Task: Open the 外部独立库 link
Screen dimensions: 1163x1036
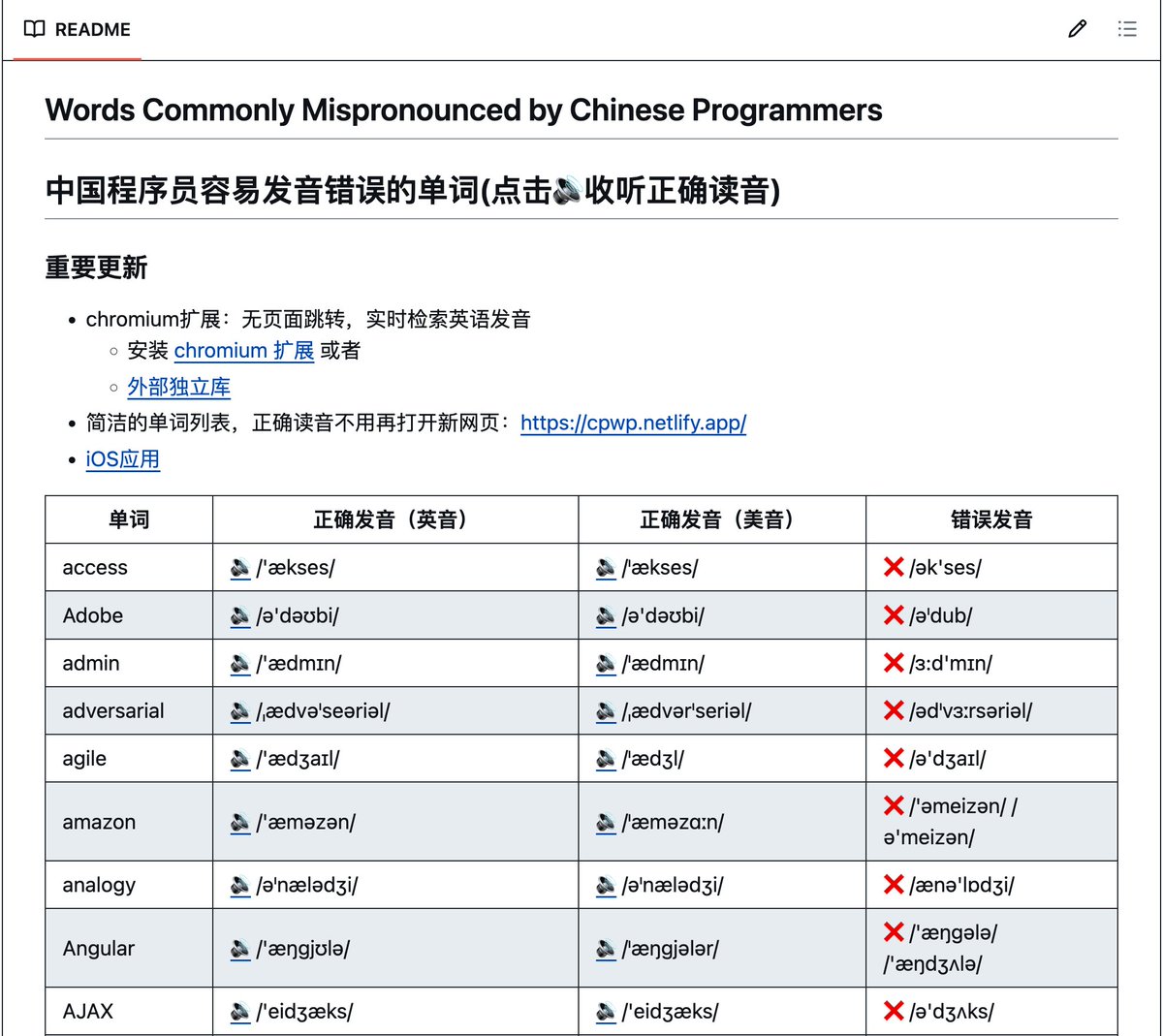Action: [179, 388]
